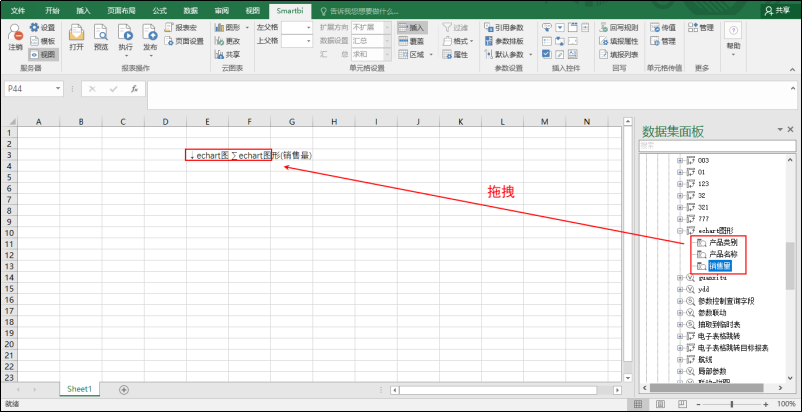Switch to the 数据 tab
The width and height of the screenshot is (804, 413).
(191, 10)
